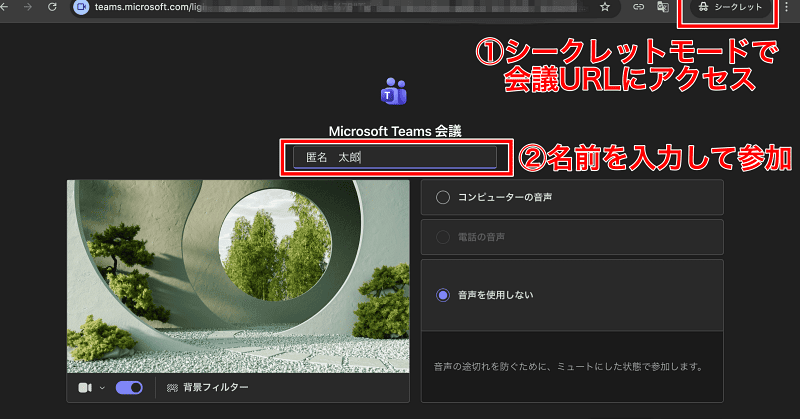Screen dimensions: 800x419
Task: Click the site info icon in address bar
Action: 82,7
